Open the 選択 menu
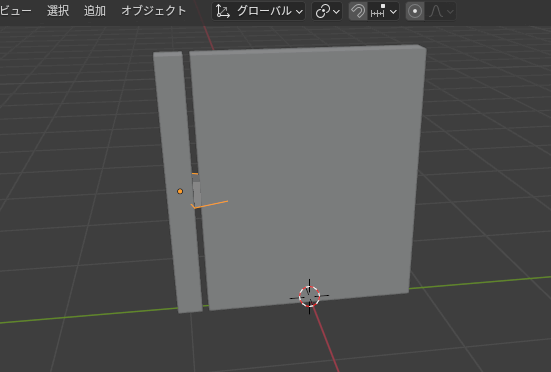This screenshot has height=372, width=551. tap(58, 11)
